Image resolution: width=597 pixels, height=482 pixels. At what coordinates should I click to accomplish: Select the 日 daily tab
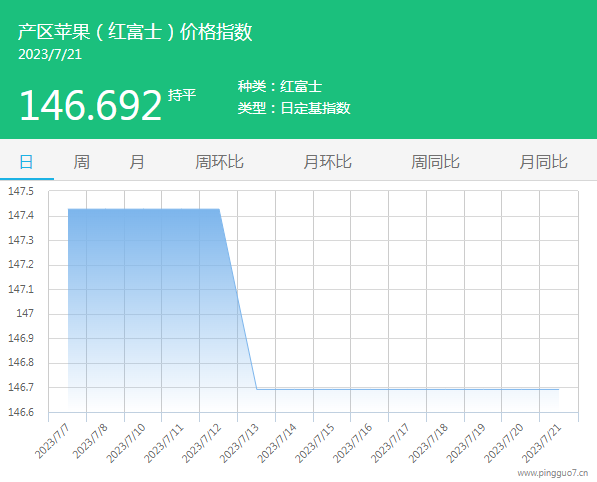(26, 162)
